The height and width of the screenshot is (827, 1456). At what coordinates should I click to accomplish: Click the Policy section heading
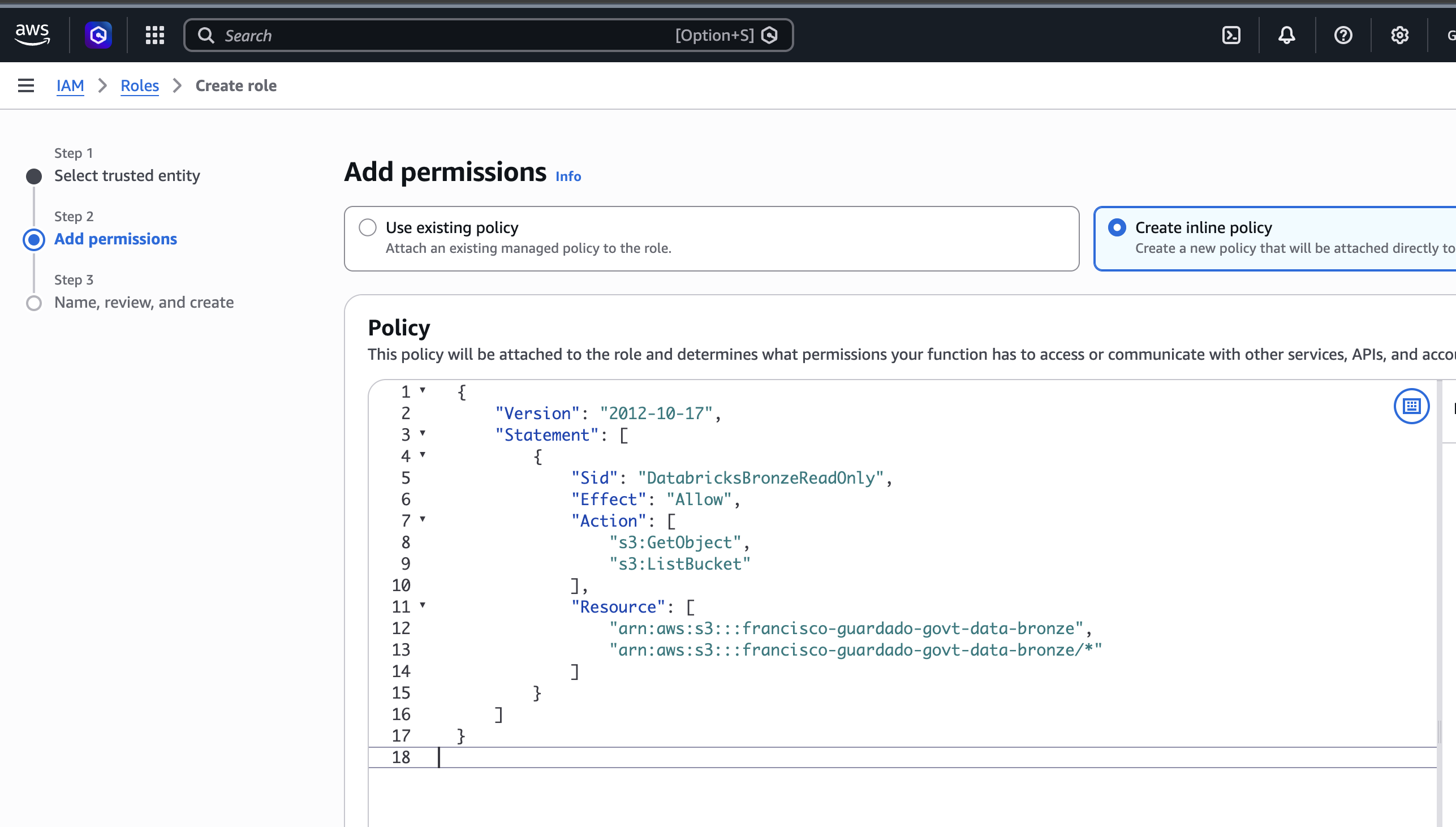pos(399,328)
